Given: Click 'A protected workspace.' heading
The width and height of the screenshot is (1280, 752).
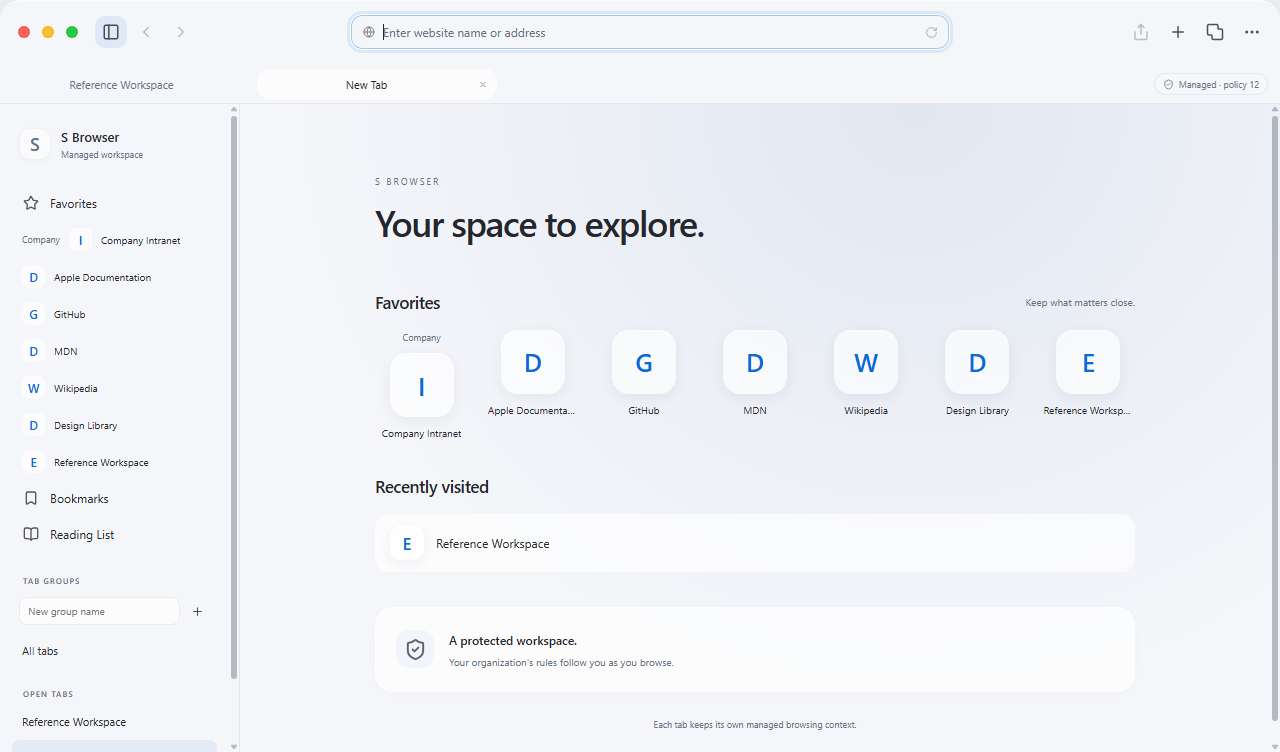Looking at the screenshot, I should pos(513,641).
